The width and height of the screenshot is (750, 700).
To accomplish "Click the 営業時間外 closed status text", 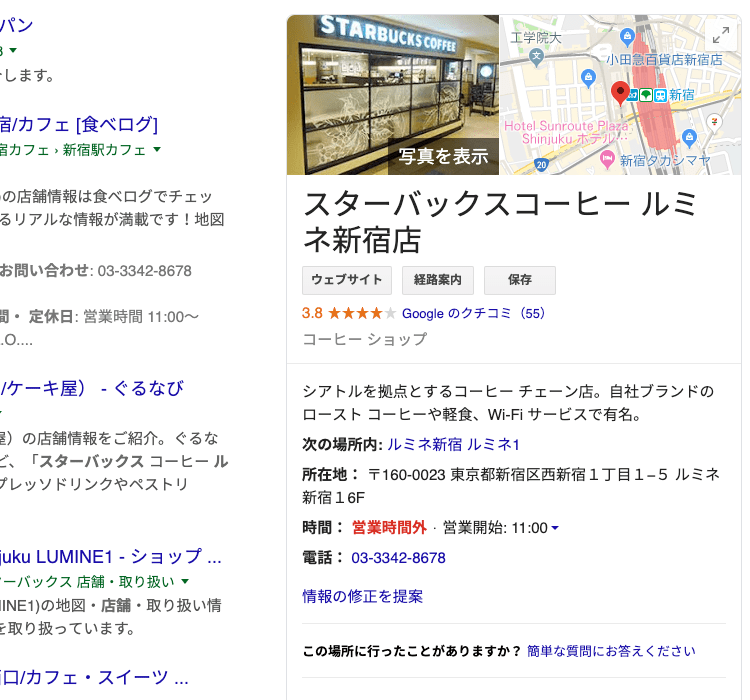I will (x=389, y=528).
